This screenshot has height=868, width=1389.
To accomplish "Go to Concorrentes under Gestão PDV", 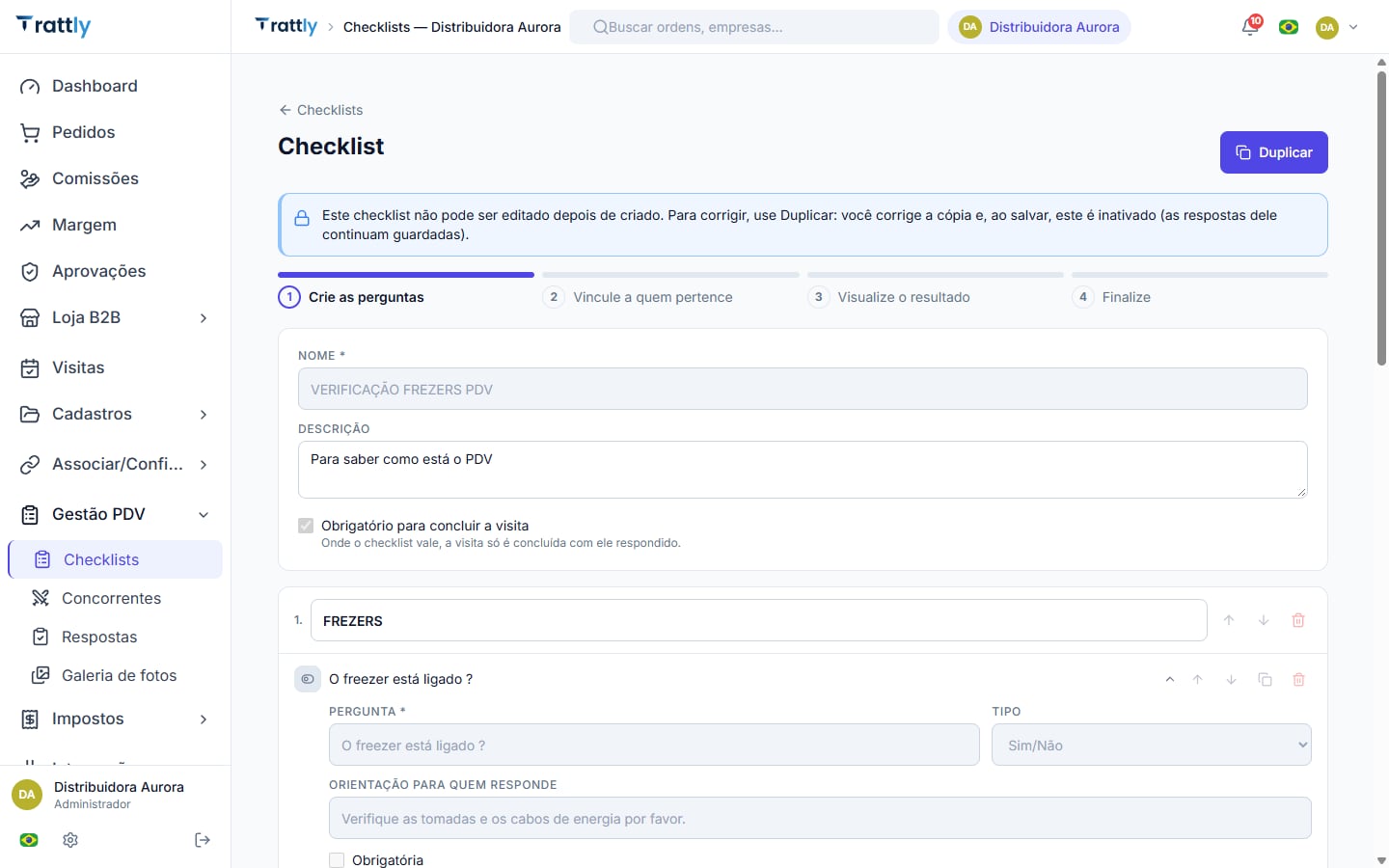I will click(115, 598).
